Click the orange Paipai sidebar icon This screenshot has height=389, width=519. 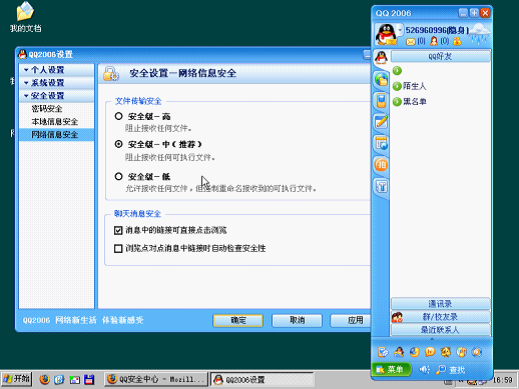pyautogui.click(x=381, y=165)
